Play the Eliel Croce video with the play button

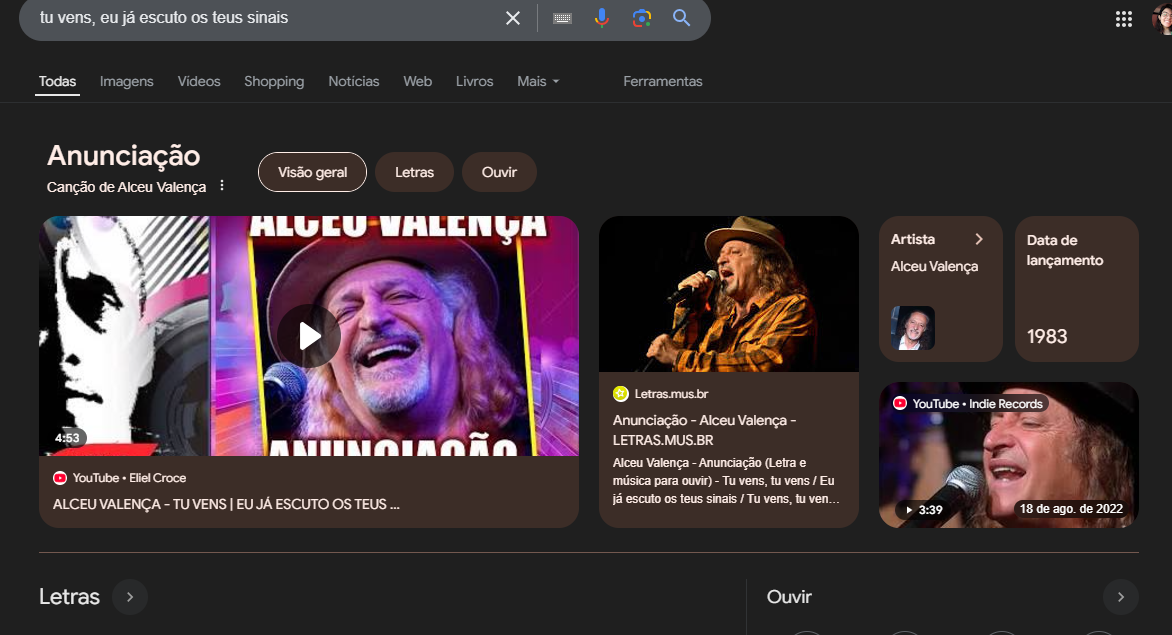tap(309, 336)
